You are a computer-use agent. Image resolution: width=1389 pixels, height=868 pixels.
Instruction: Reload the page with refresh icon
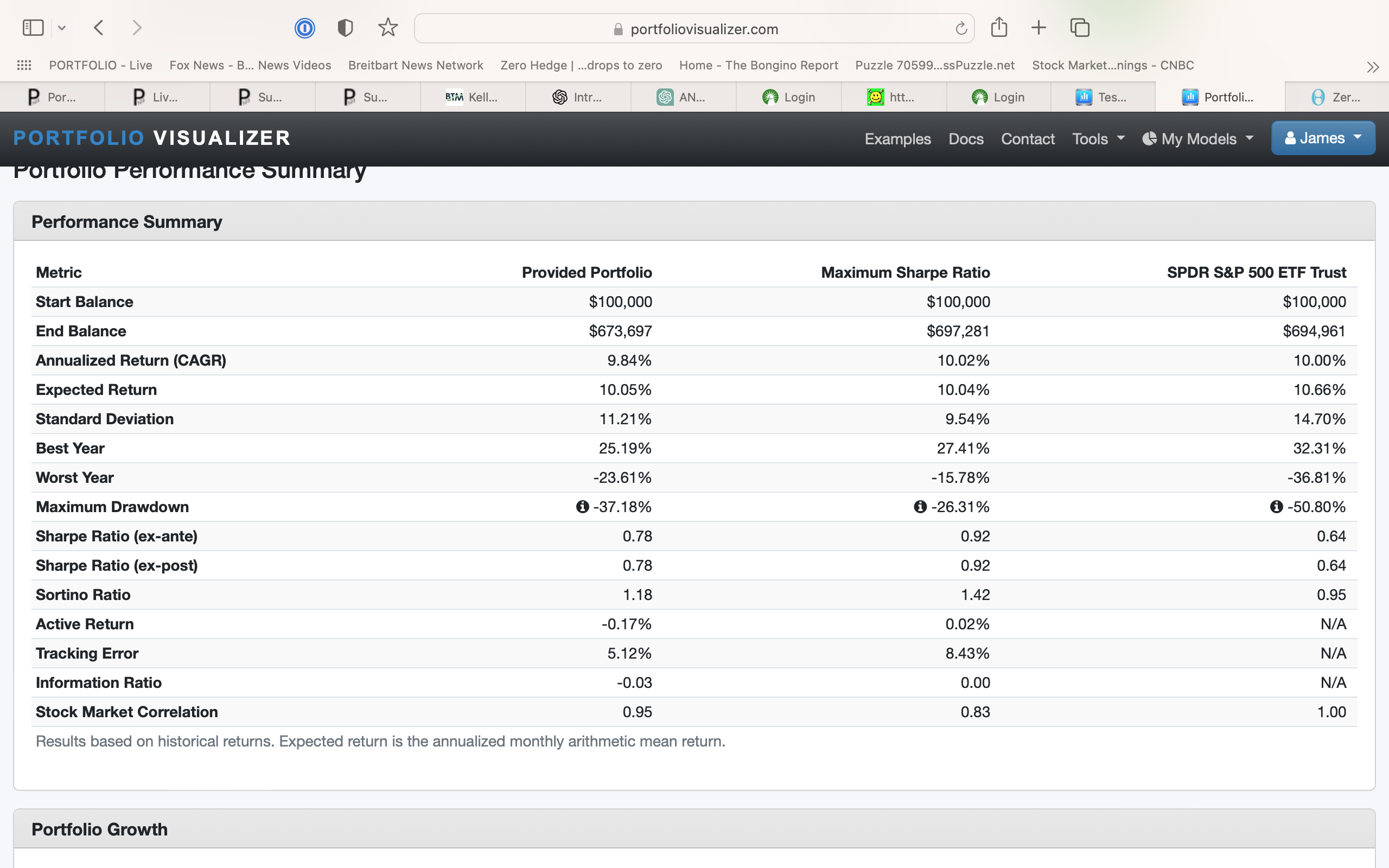pyautogui.click(x=961, y=28)
